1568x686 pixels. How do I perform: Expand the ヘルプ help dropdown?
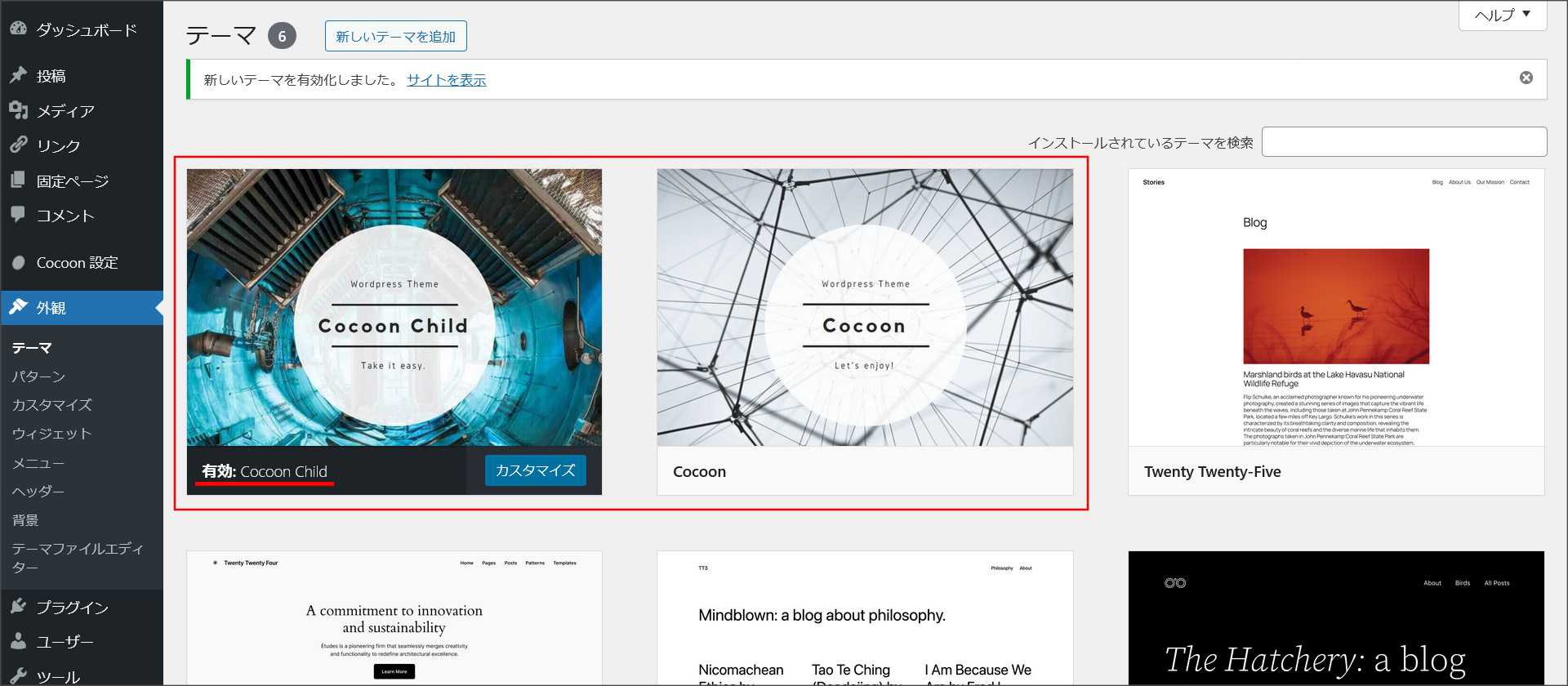coord(1502,15)
